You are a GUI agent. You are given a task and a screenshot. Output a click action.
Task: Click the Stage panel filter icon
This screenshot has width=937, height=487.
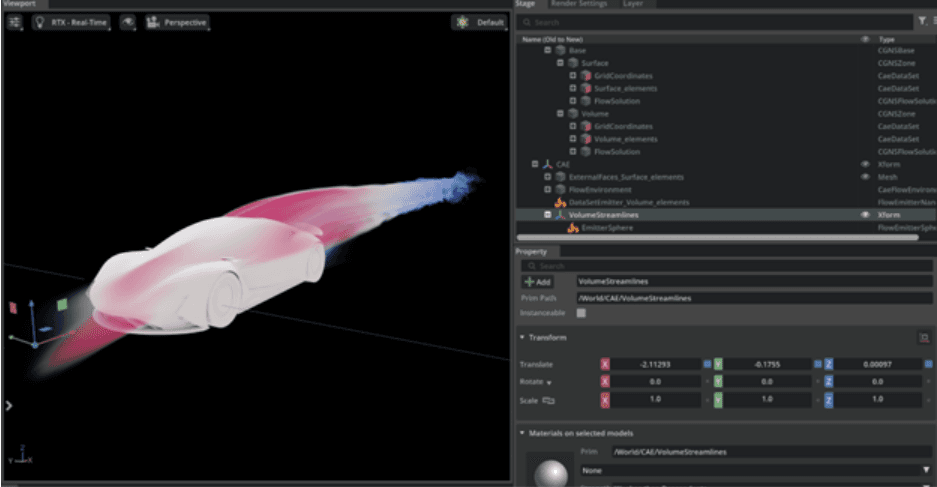click(x=921, y=20)
